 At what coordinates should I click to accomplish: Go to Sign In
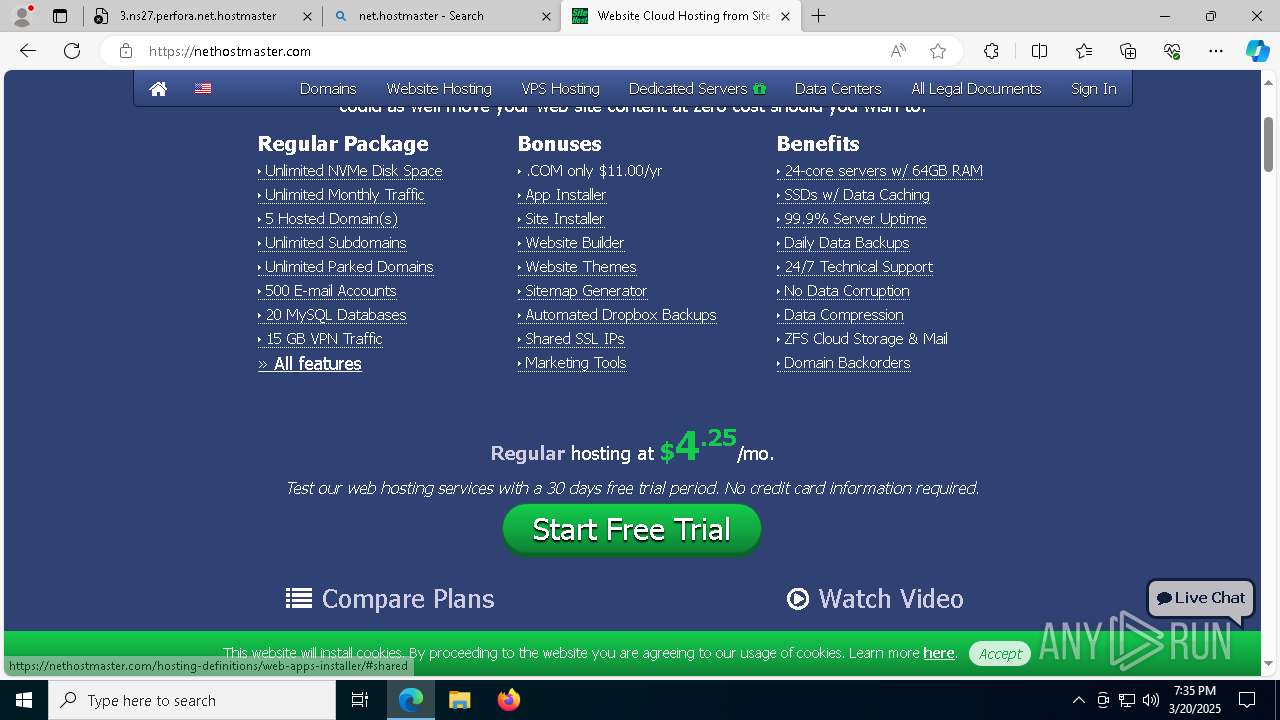coord(1094,89)
